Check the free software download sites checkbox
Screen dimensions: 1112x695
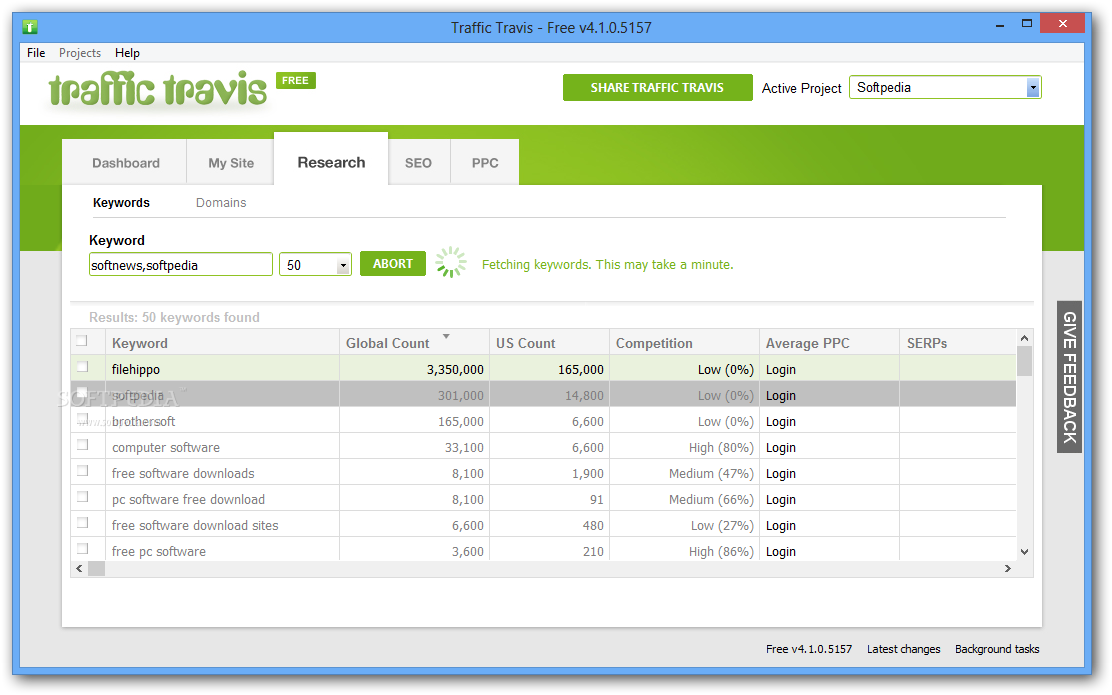(82, 523)
